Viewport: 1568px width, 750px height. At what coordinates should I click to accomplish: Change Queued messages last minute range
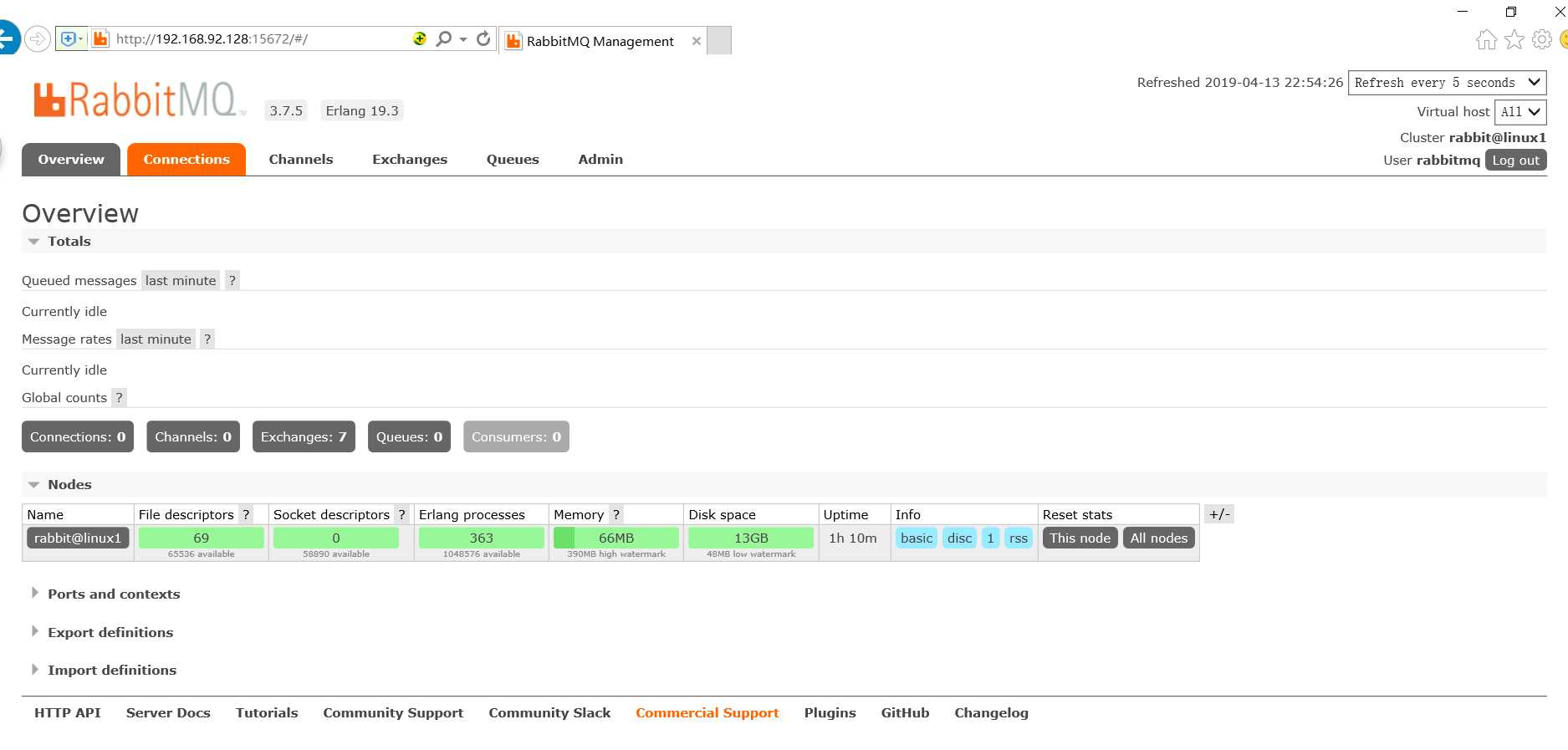click(181, 281)
